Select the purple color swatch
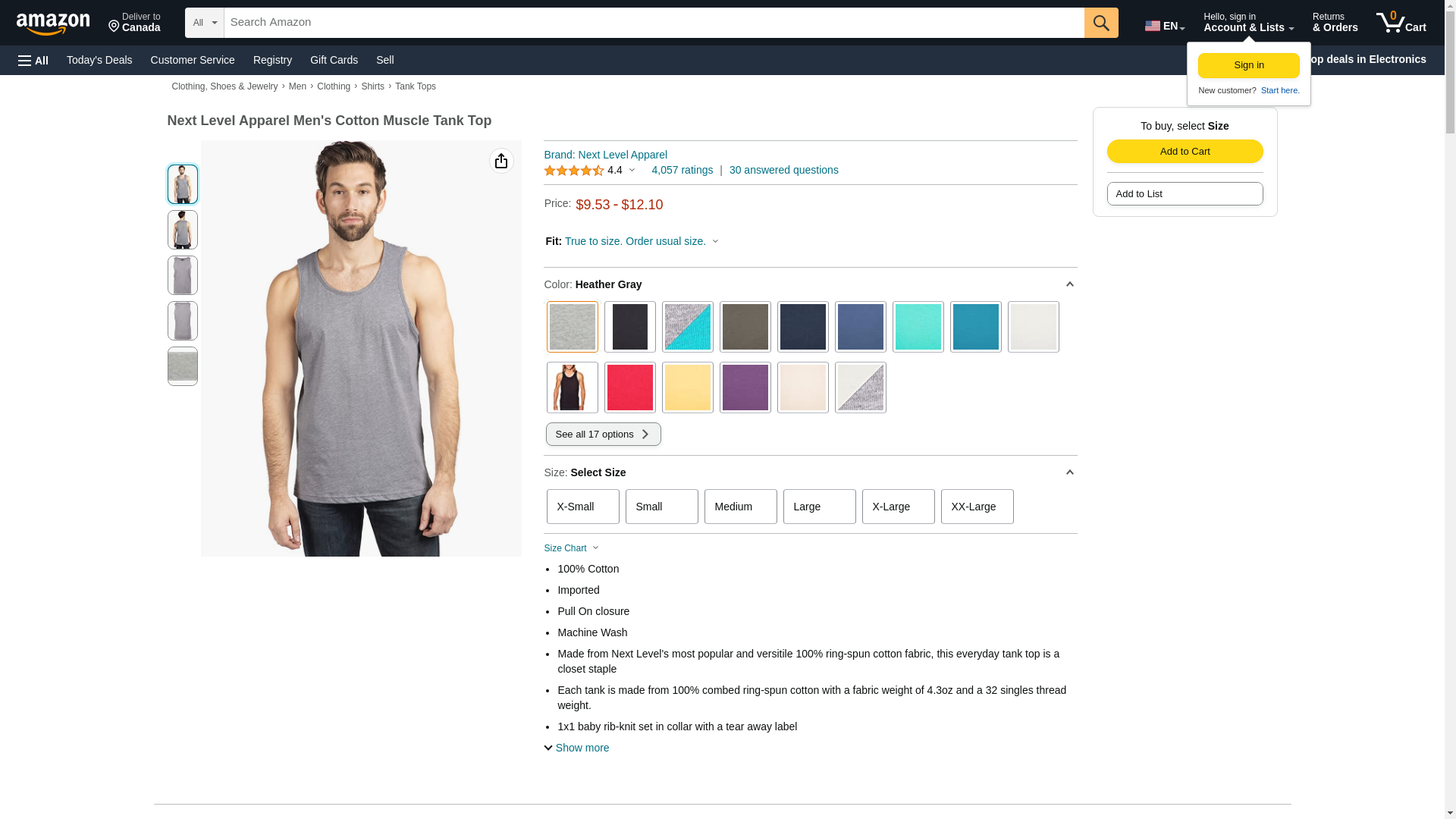 [x=745, y=388]
